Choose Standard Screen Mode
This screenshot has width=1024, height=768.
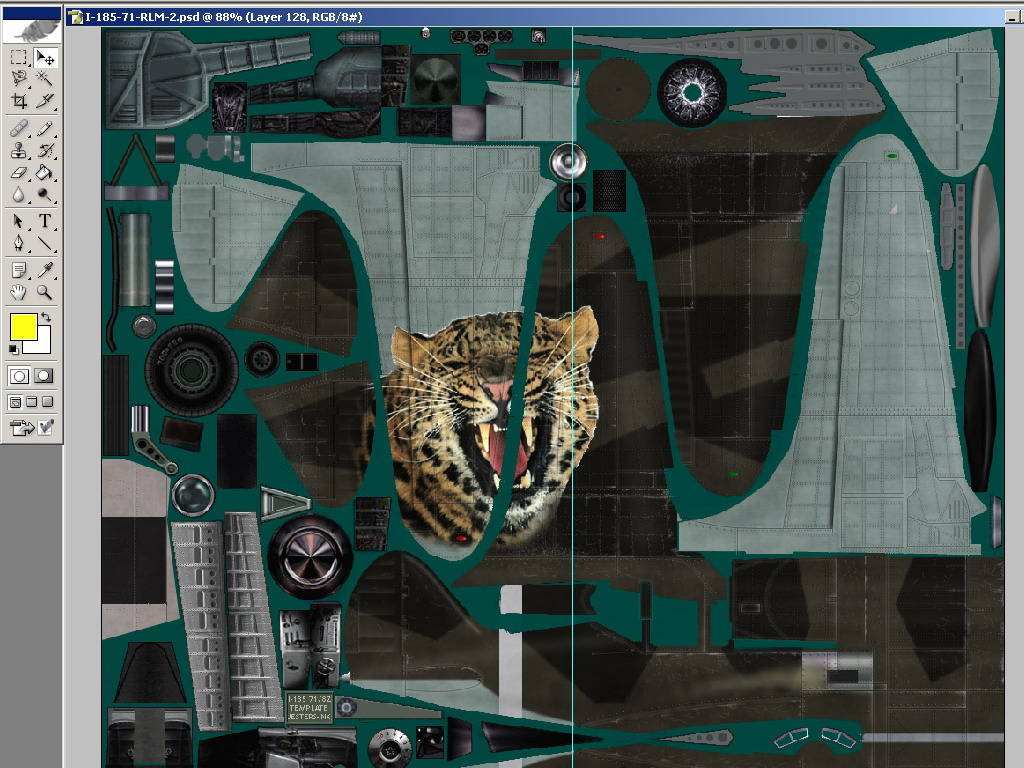(x=16, y=402)
